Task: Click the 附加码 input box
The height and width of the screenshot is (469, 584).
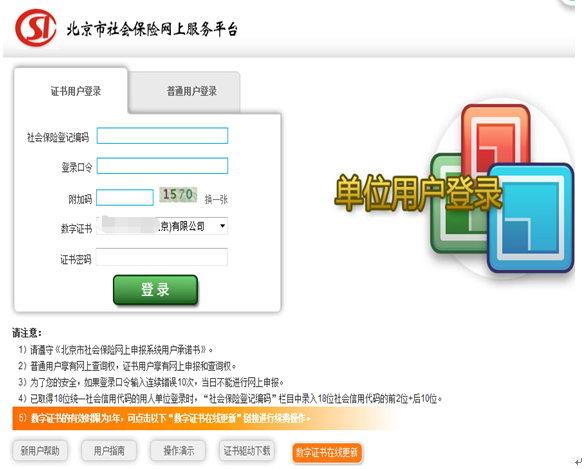Action: point(125,197)
